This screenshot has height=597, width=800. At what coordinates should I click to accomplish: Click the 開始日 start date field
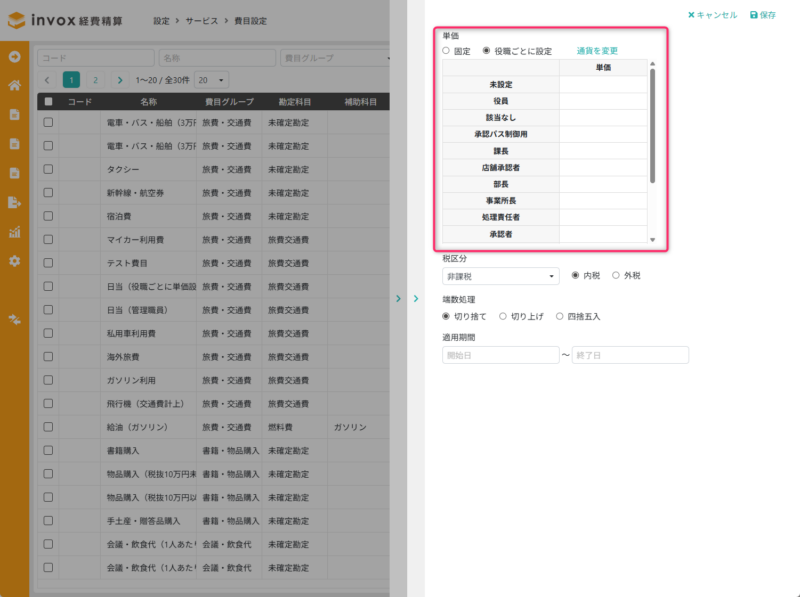tap(500, 355)
